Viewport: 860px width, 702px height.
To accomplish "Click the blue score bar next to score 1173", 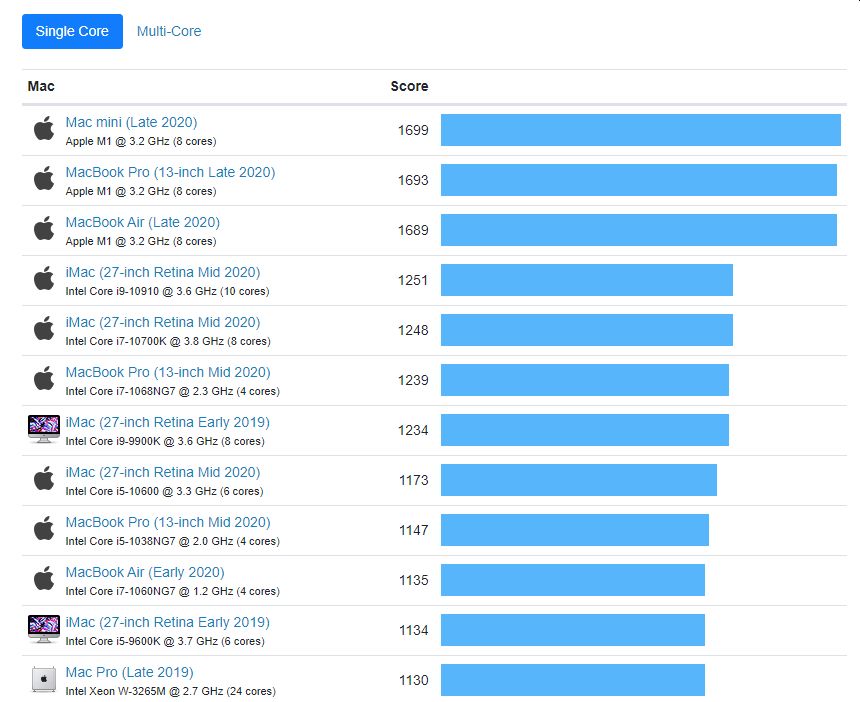I will click(x=579, y=480).
